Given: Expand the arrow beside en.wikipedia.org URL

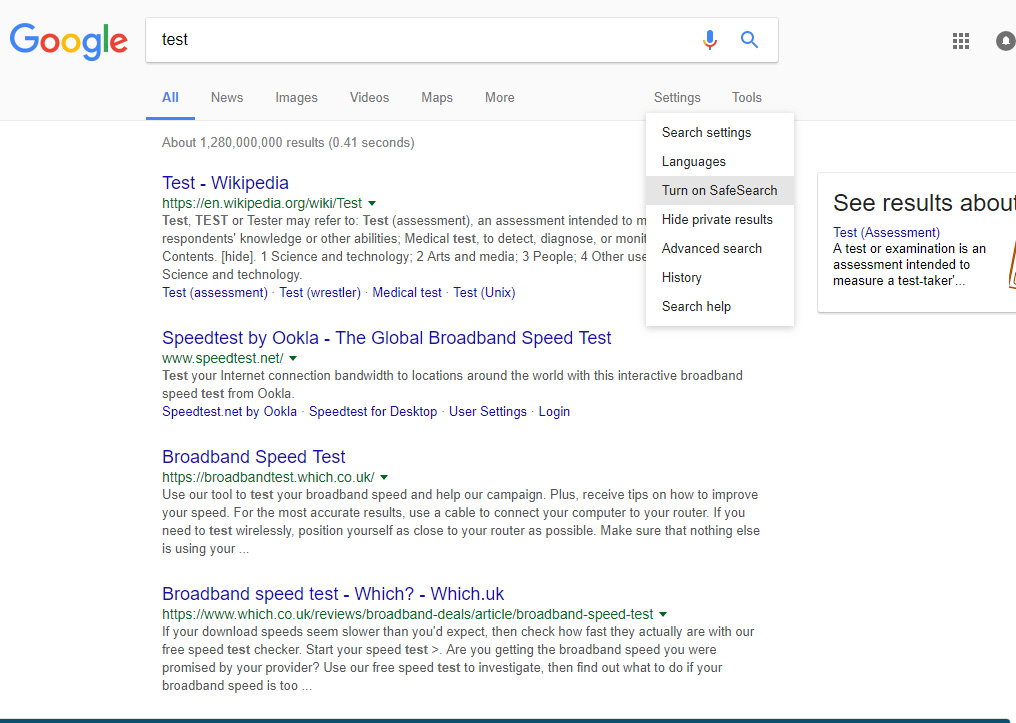Looking at the screenshot, I should (372, 203).
